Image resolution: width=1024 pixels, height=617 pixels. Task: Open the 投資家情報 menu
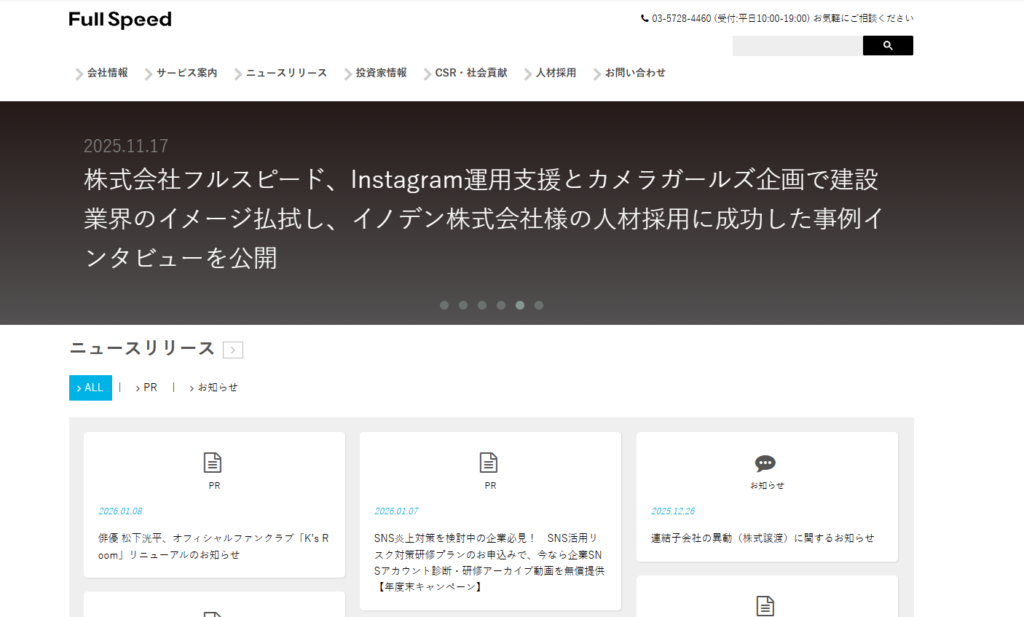380,73
